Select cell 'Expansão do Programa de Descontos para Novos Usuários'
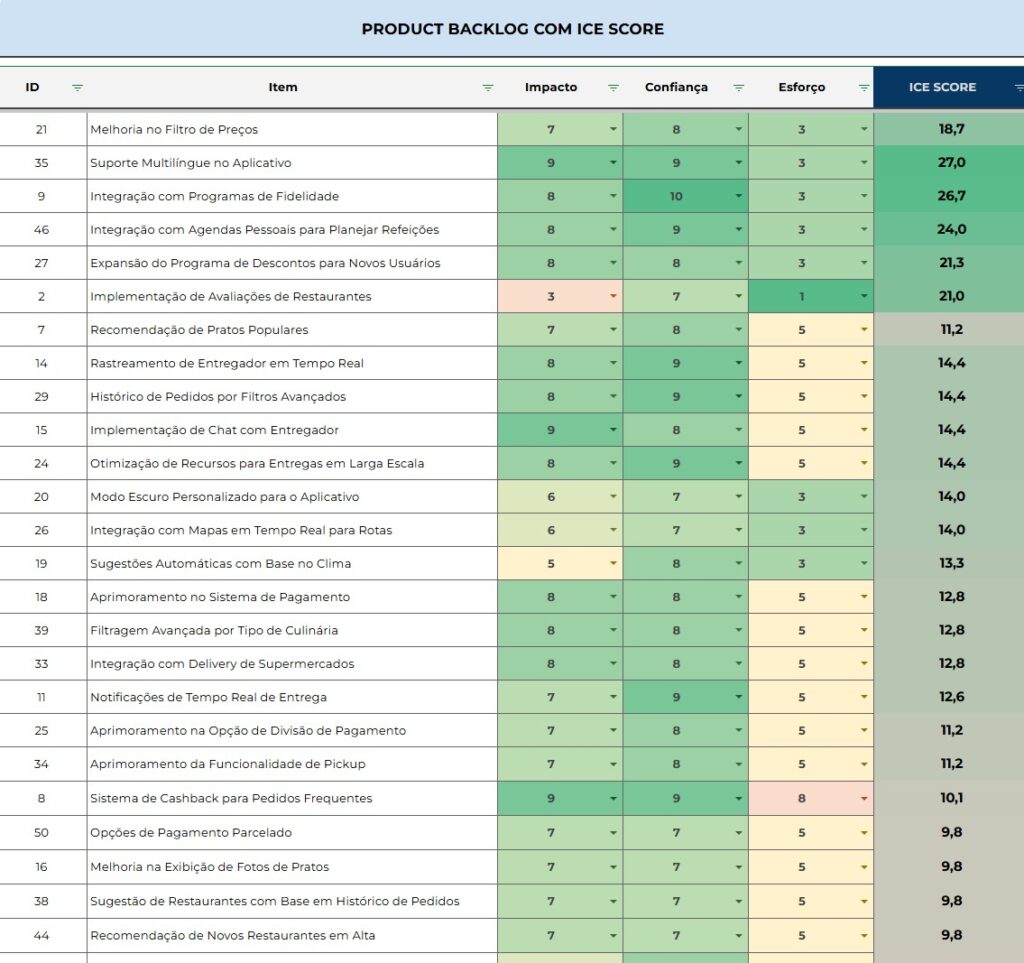 [x=292, y=263]
